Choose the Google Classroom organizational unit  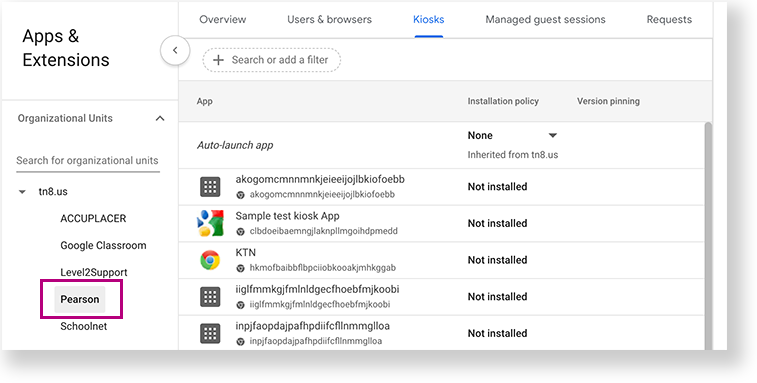point(103,245)
